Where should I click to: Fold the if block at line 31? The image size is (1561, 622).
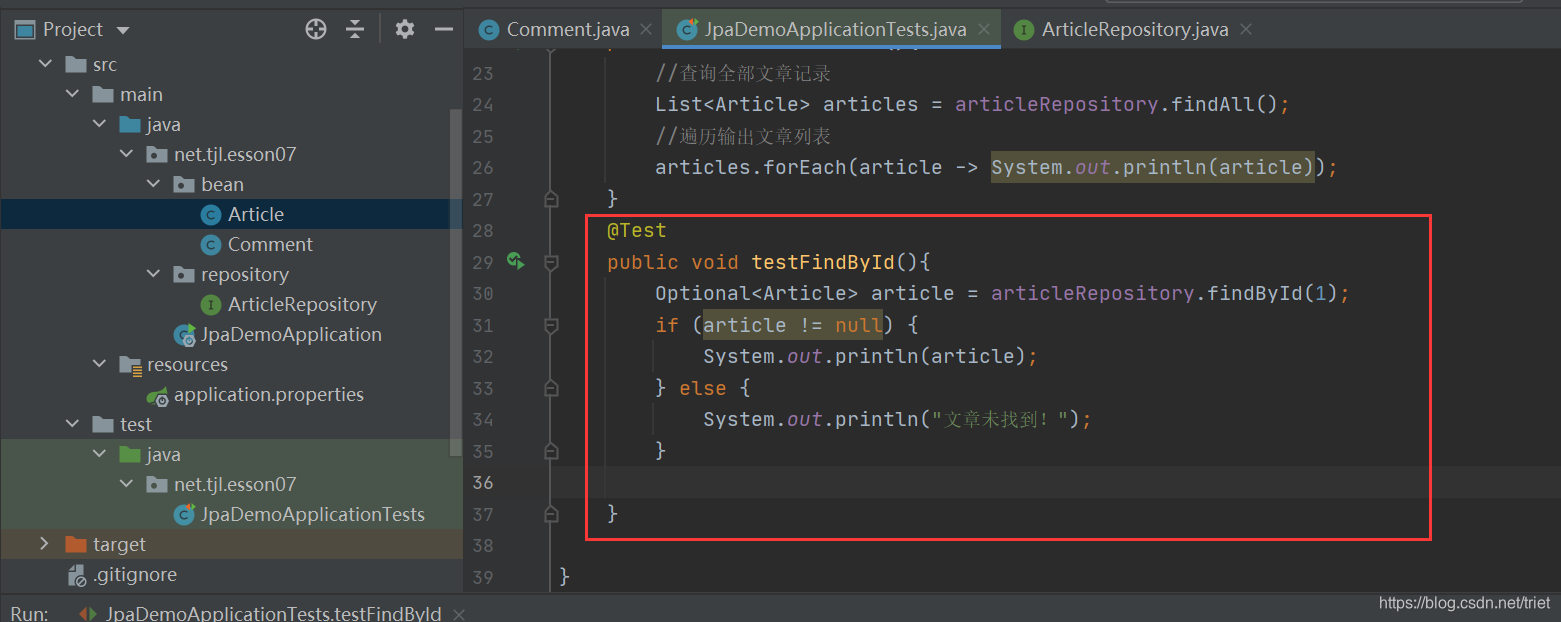(x=550, y=325)
